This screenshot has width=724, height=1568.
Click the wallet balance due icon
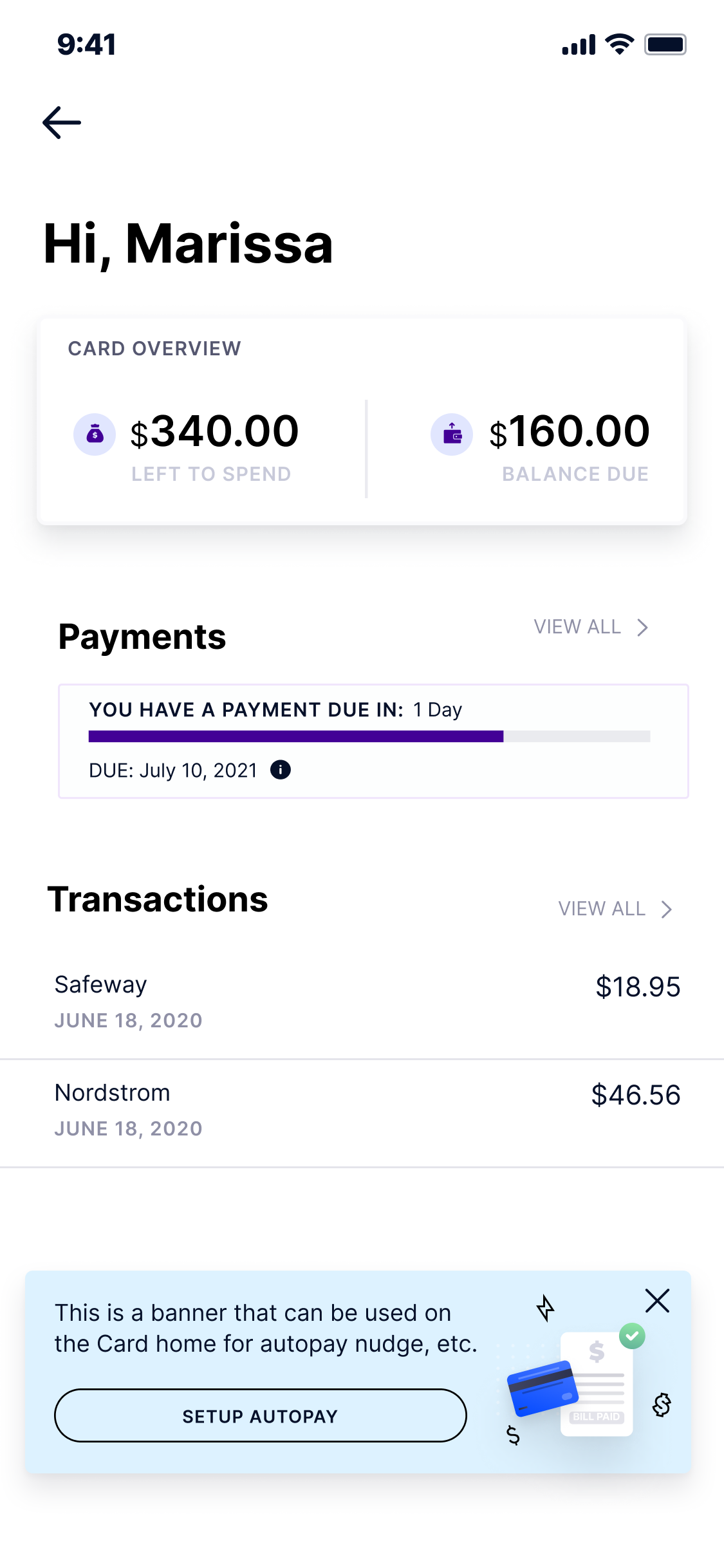(x=452, y=434)
